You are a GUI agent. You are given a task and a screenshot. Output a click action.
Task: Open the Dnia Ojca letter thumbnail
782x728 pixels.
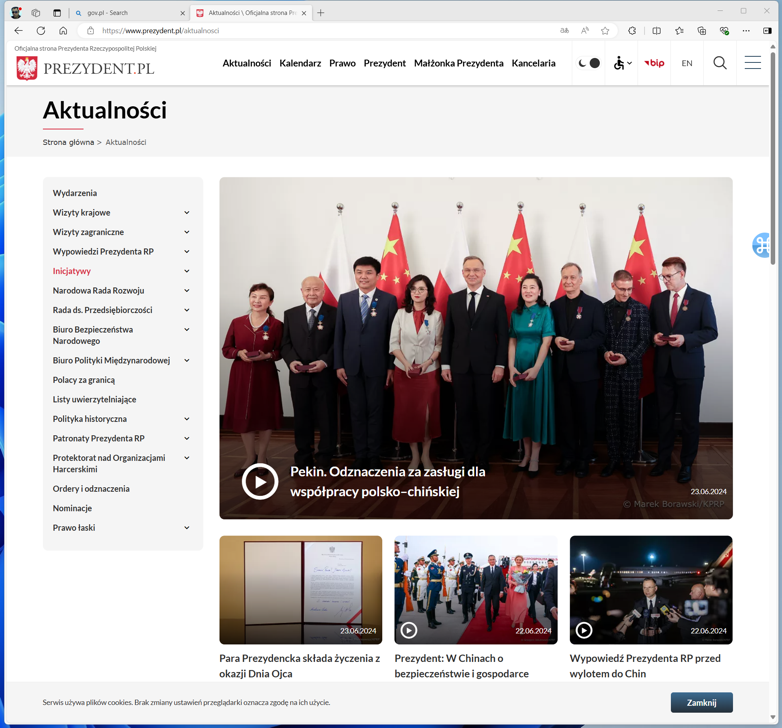[300, 589]
